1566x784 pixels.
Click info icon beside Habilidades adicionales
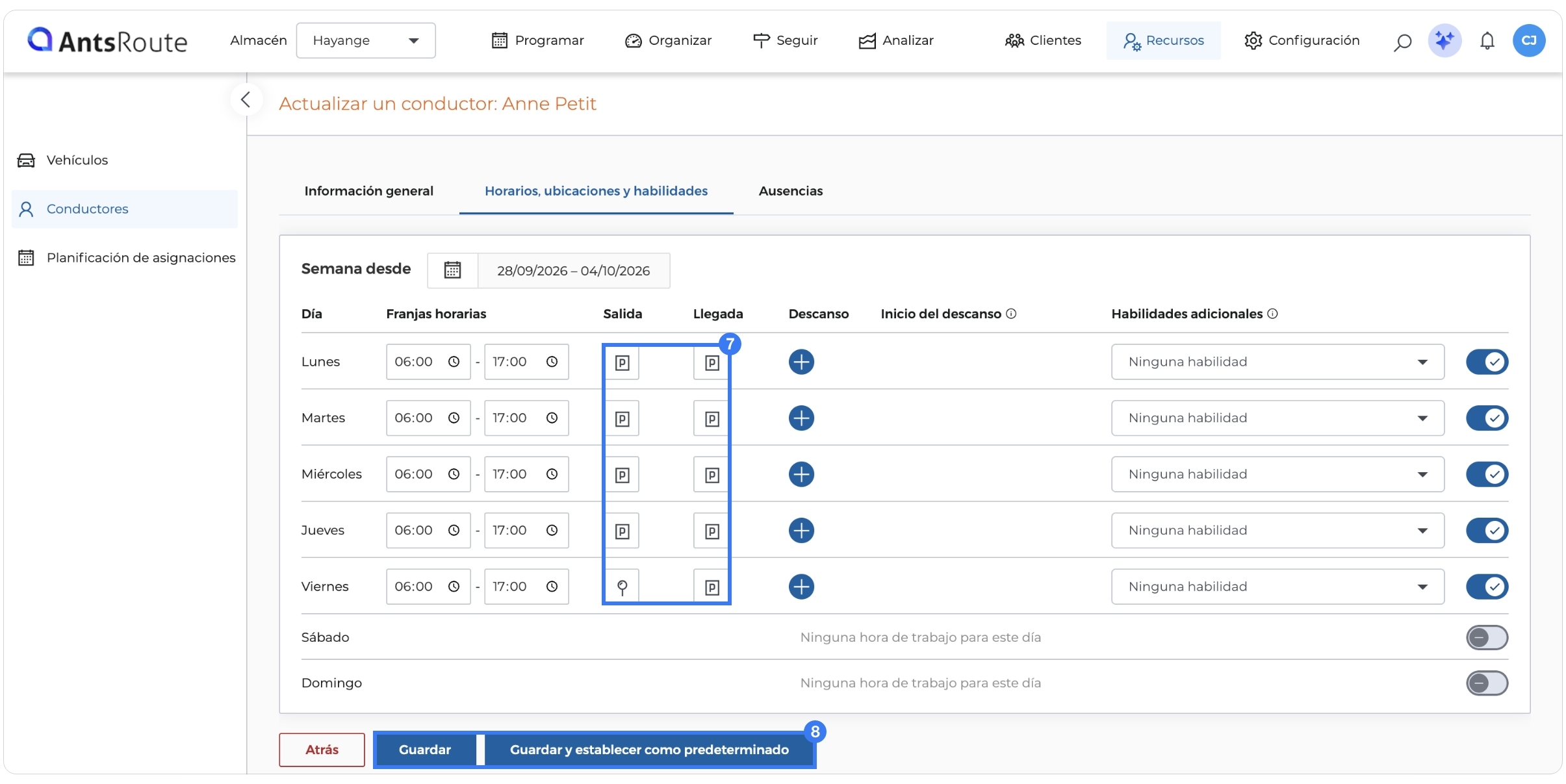click(x=1272, y=314)
